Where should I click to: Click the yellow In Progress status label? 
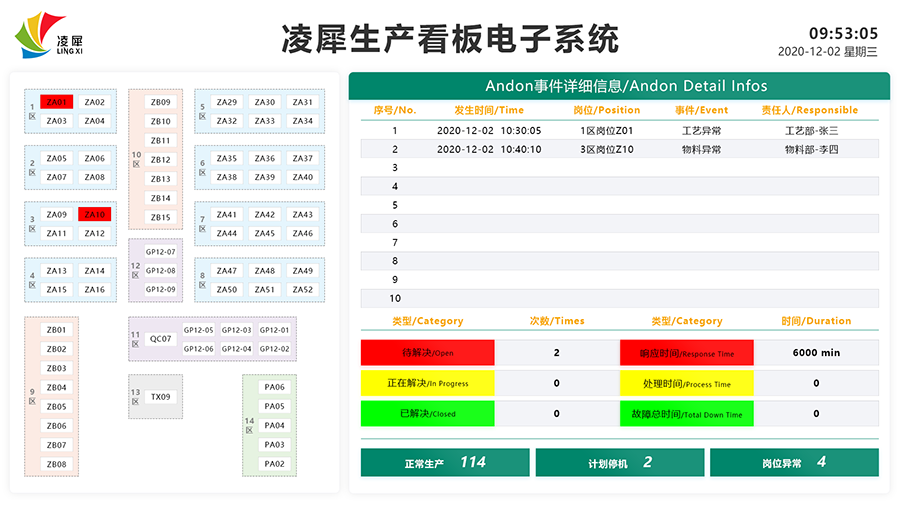(x=427, y=383)
